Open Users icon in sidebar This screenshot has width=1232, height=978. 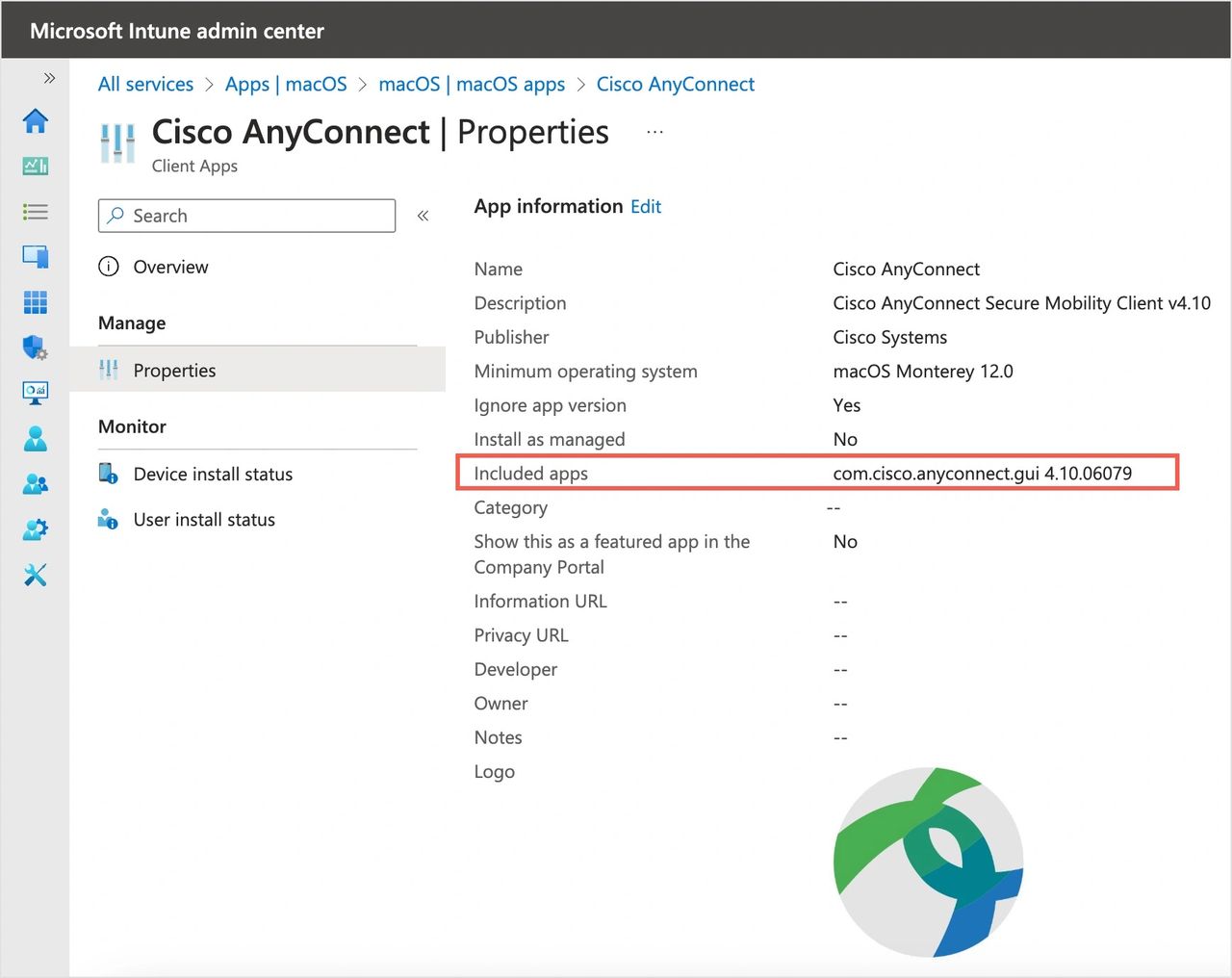[36, 439]
